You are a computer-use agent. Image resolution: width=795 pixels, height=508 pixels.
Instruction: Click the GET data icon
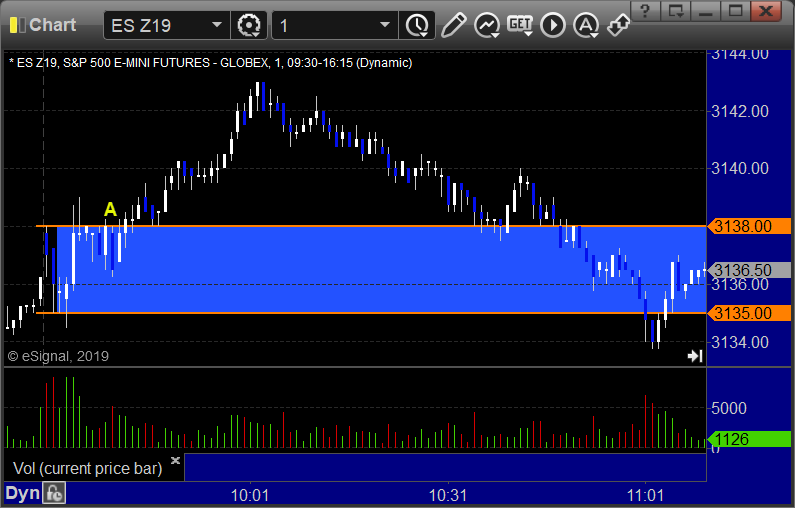coord(520,25)
